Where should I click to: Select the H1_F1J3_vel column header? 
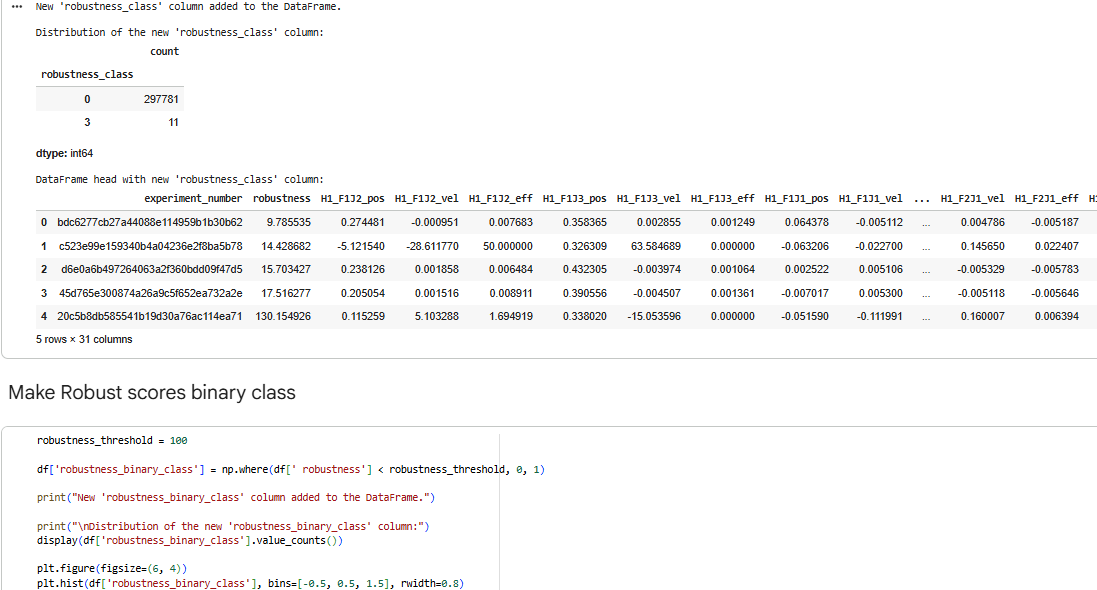[x=649, y=198]
